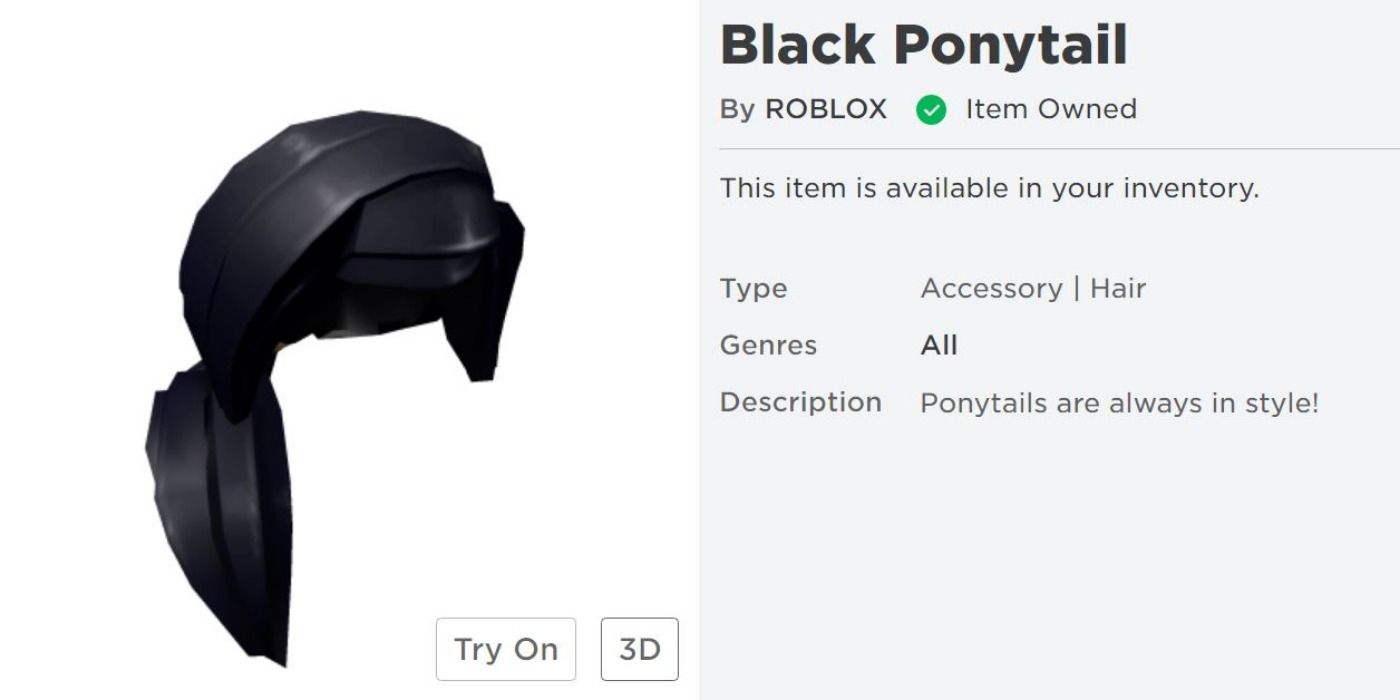This screenshot has height=700, width=1400.
Task: Click the word Accessory in Type row
Action: coord(991,289)
